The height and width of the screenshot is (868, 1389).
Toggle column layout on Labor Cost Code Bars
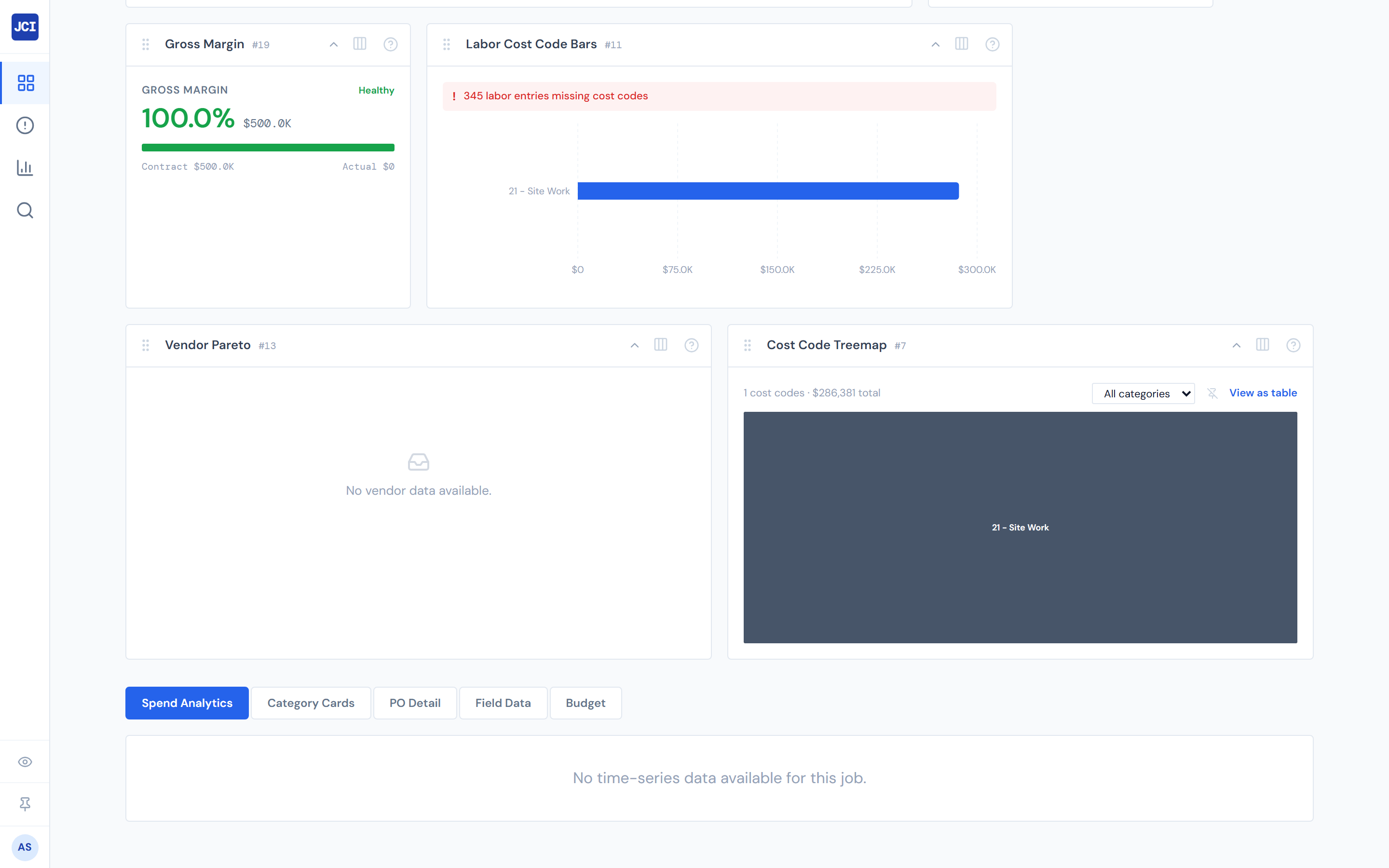click(961, 44)
